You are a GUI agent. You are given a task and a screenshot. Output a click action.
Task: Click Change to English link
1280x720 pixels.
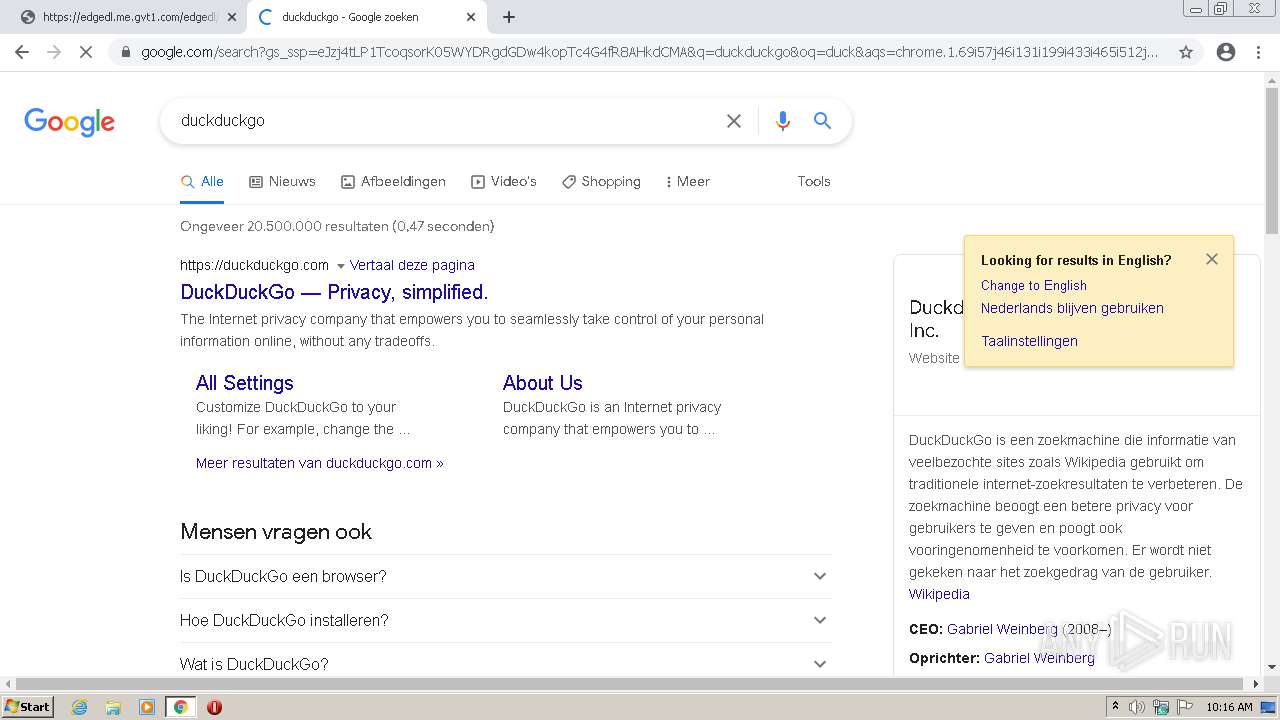[1034, 285]
